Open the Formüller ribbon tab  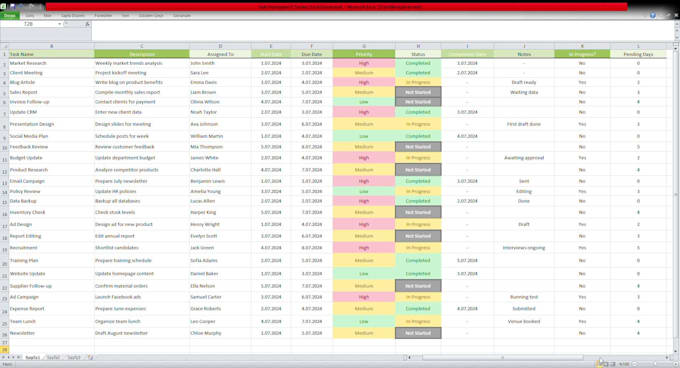pos(103,15)
